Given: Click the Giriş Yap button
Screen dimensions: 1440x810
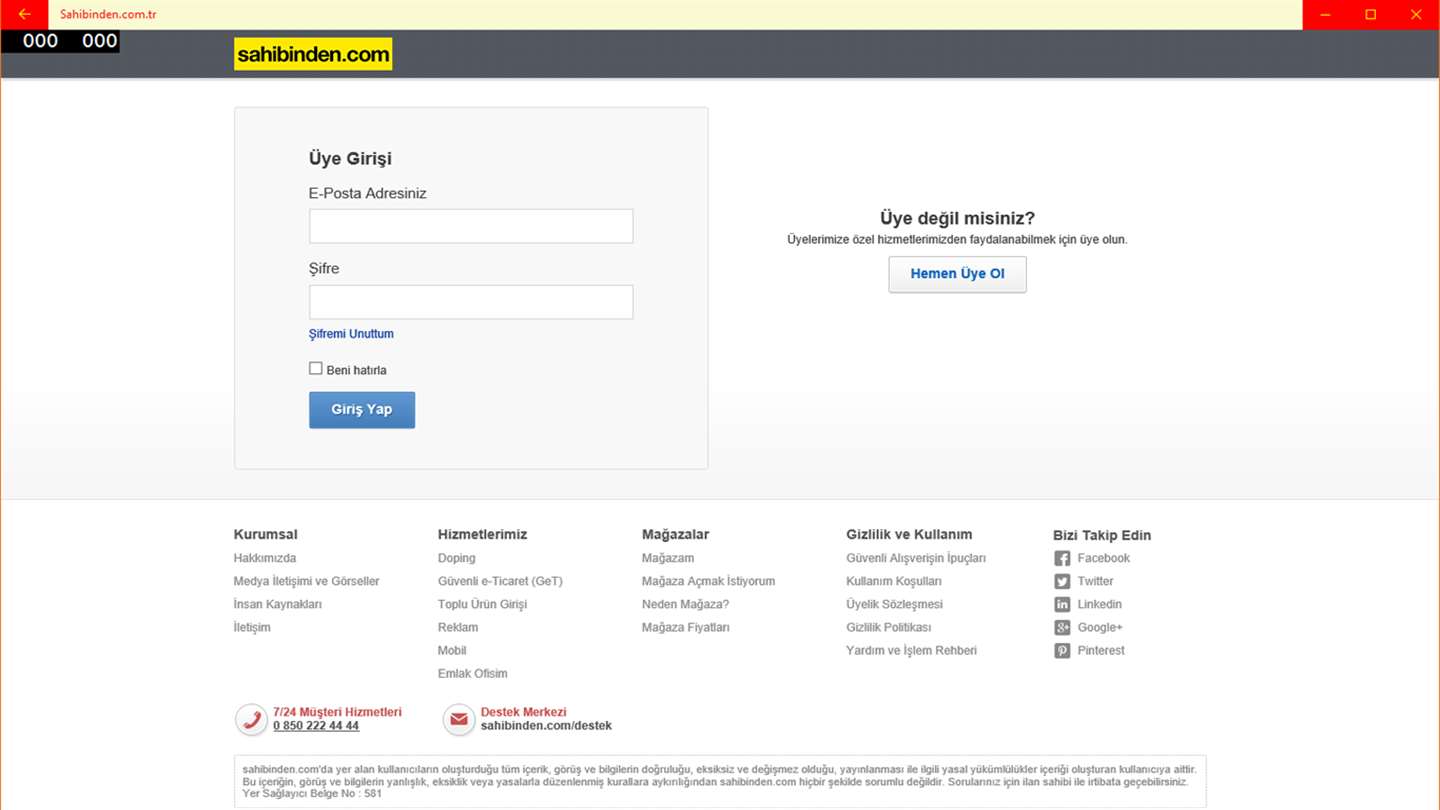Looking at the screenshot, I should [x=362, y=410].
